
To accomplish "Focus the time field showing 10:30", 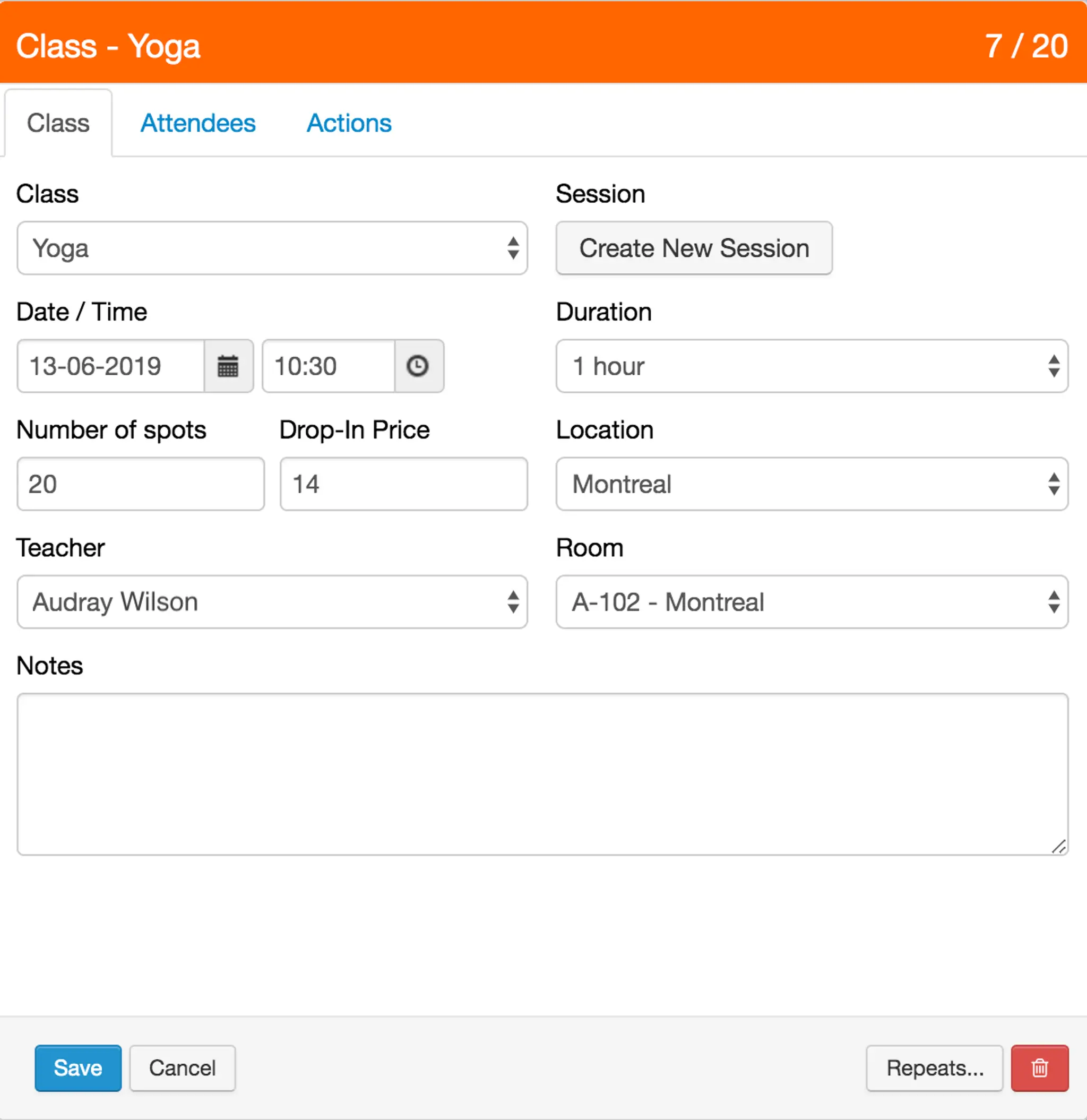I will pos(328,366).
